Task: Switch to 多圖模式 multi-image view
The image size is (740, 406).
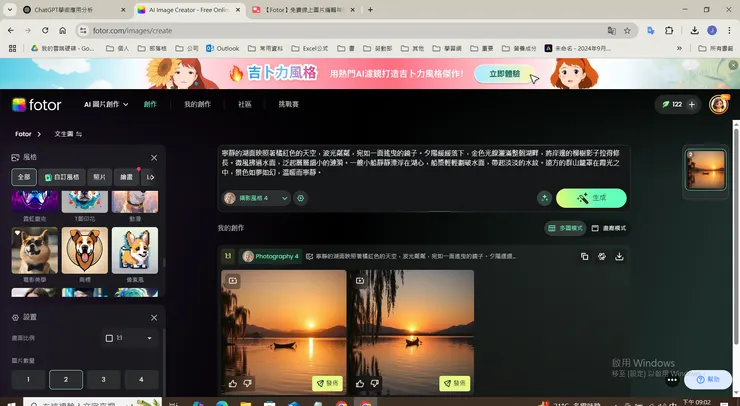Action: click(x=565, y=228)
